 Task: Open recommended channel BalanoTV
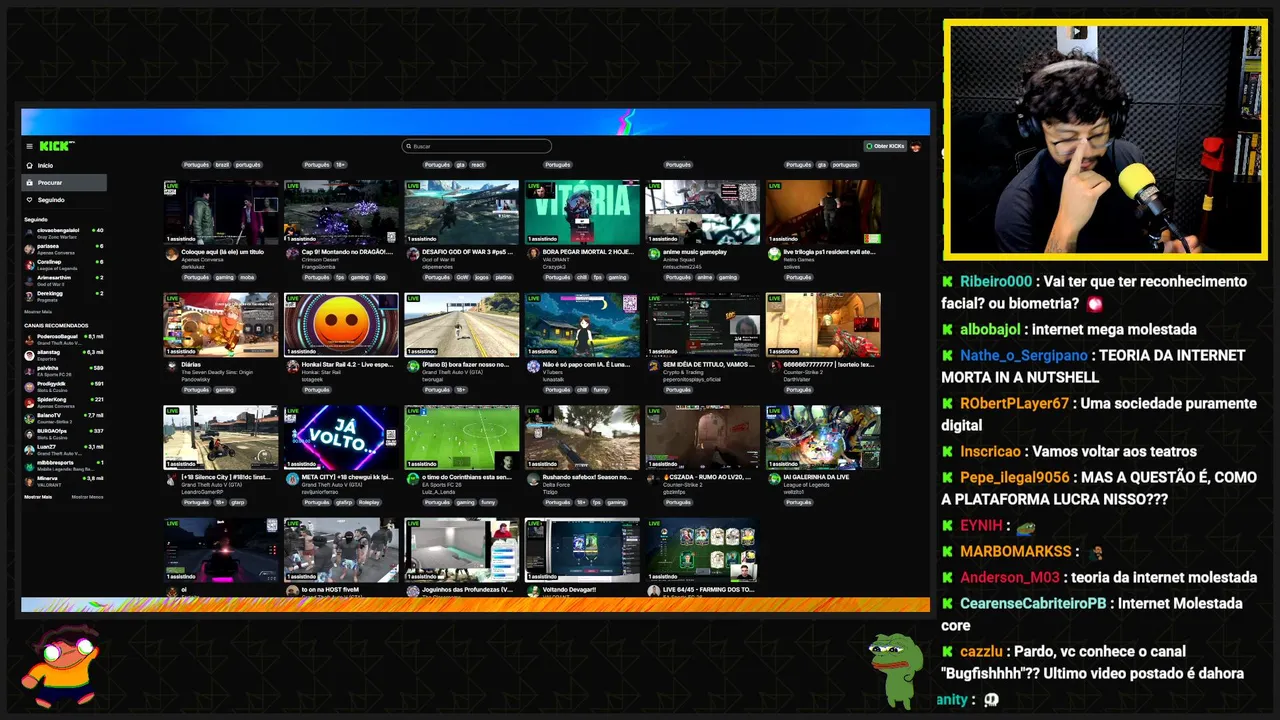point(64,417)
